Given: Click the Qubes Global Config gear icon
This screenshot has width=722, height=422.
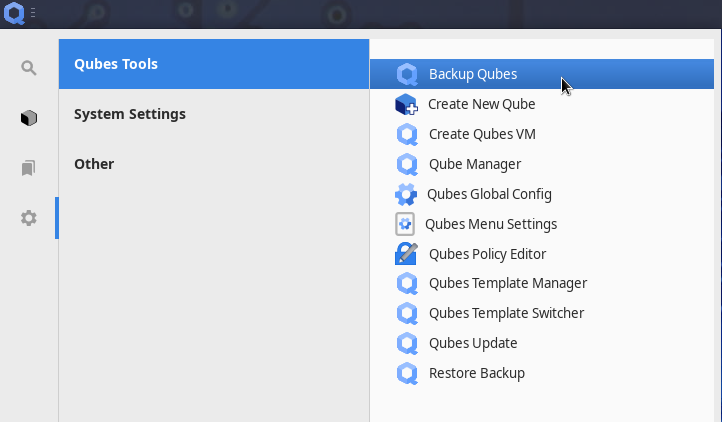Looking at the screenshot, I should [x=406, y=194].
